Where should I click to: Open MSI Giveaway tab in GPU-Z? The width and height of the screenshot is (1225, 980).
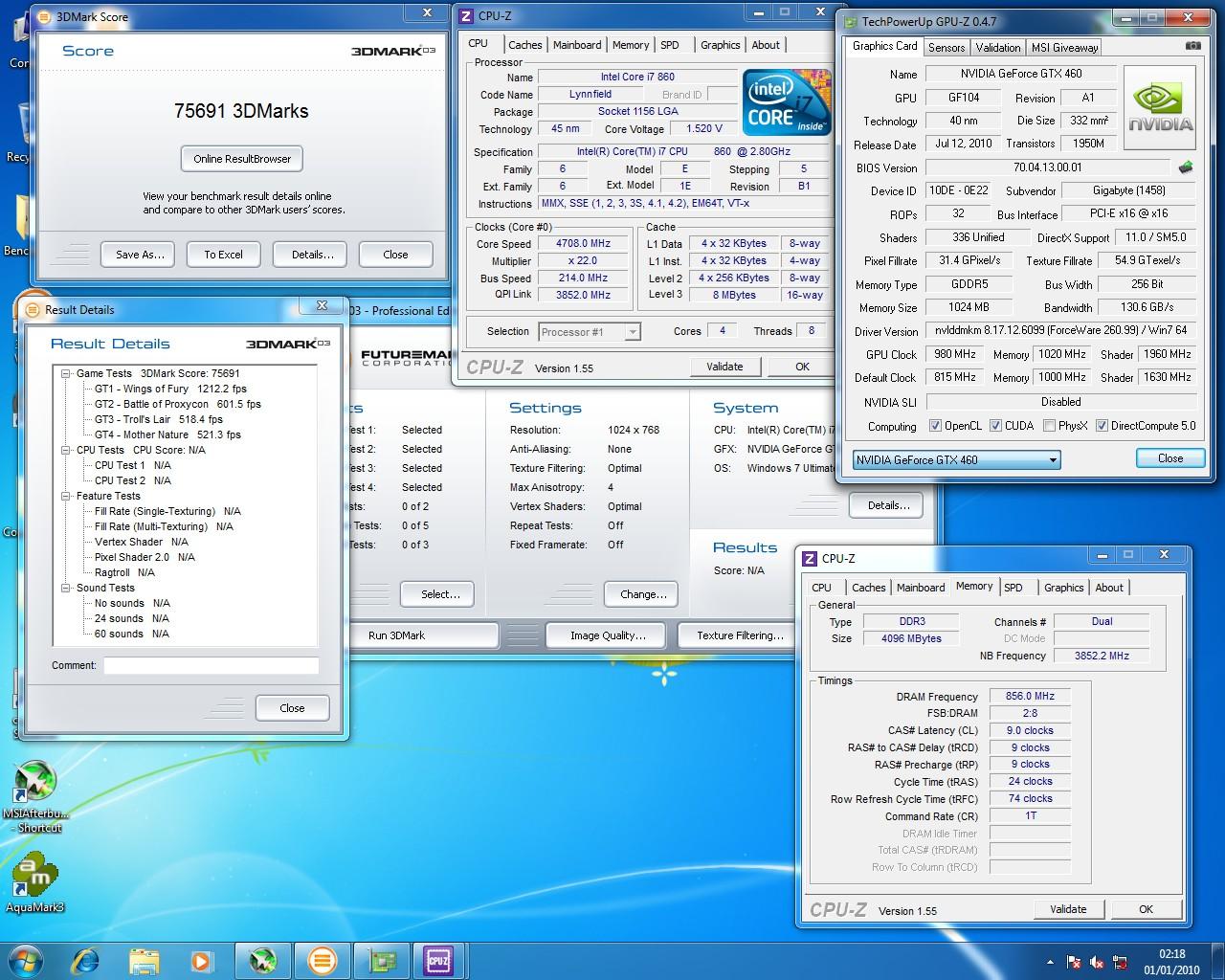coord(1064,48)
